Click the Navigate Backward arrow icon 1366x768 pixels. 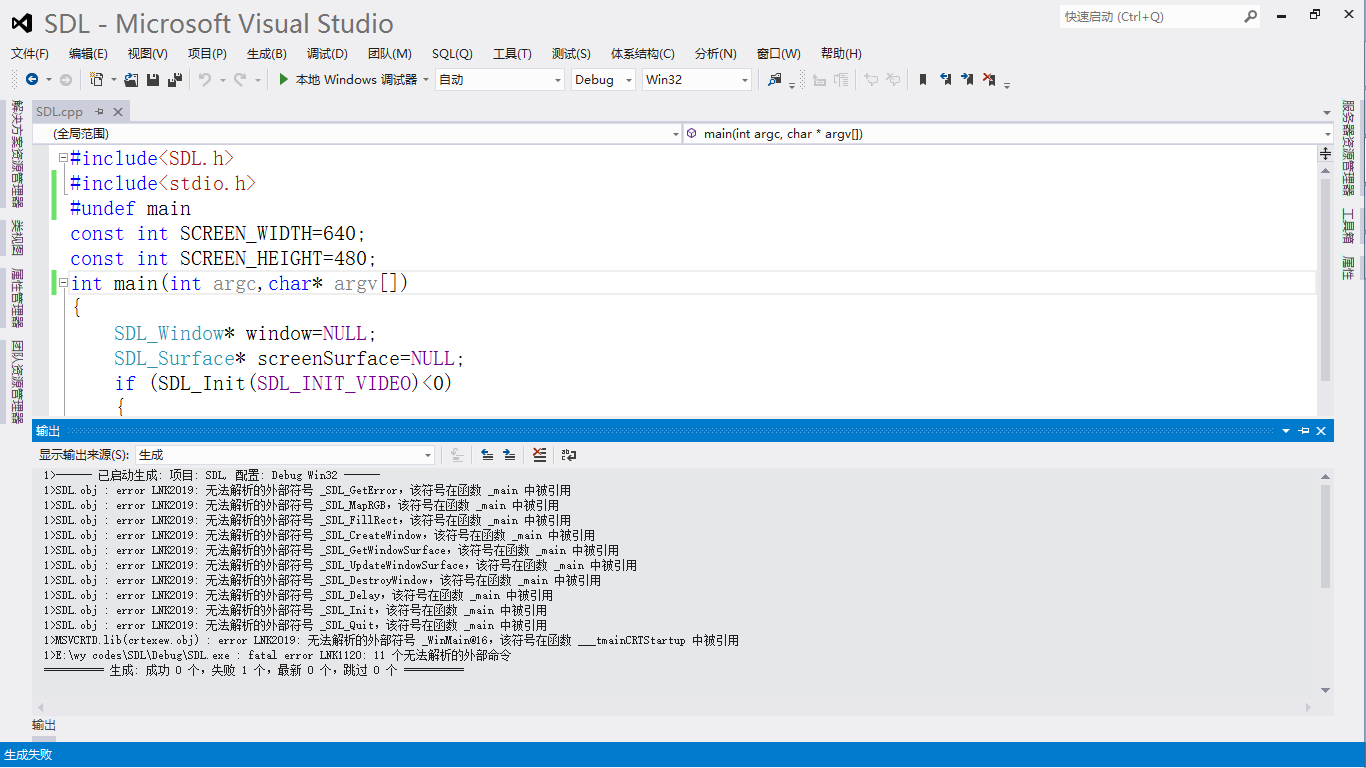click(32, 79)
